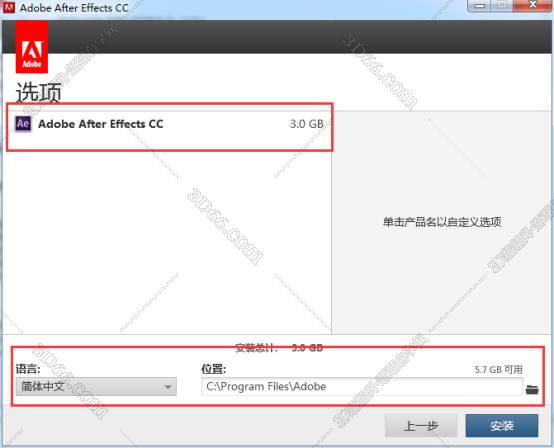Click the 5.7 GB 可用 available space text
The width and height of the screenshot is (554, 448).
pyautogui.click(x=498, y=370)
